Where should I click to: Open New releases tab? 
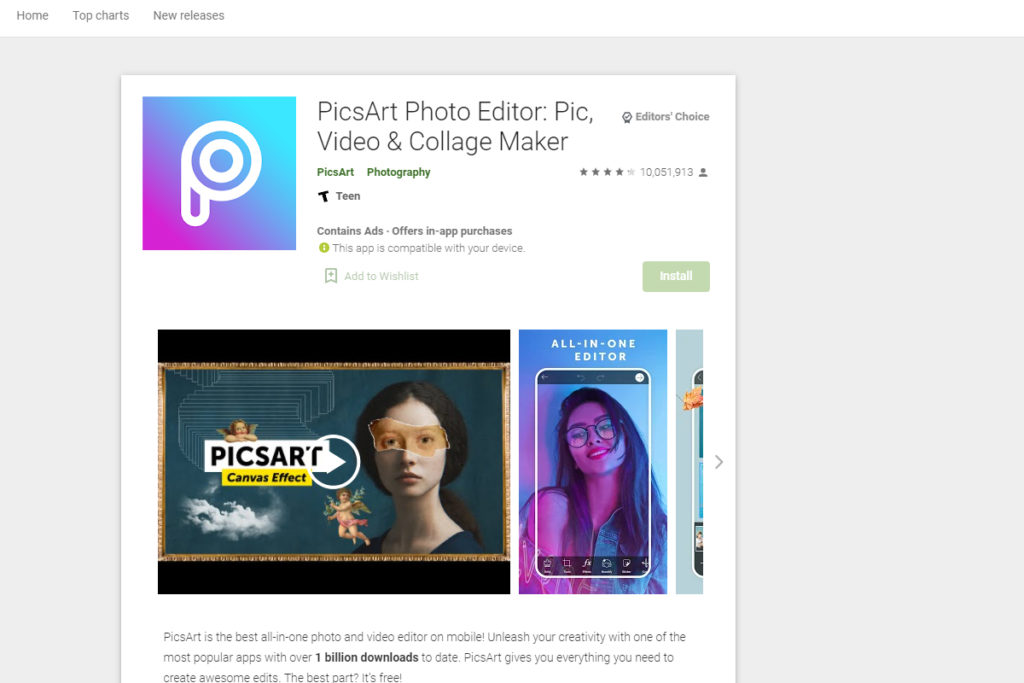189,16
